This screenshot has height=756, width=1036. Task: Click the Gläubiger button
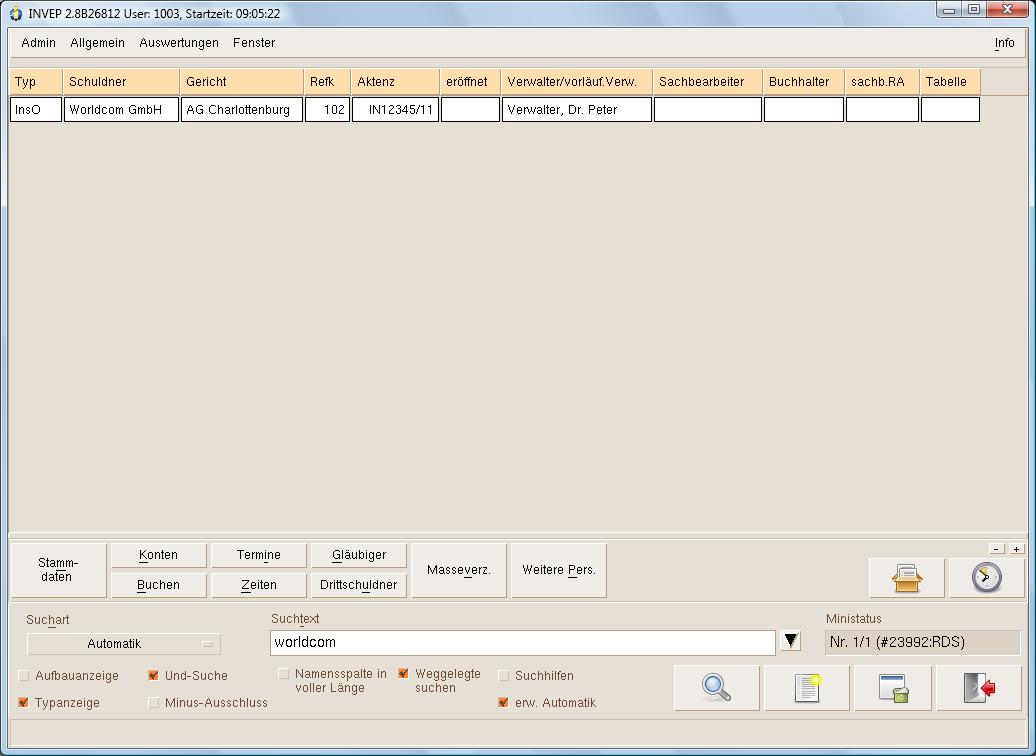tap(359, 555)
